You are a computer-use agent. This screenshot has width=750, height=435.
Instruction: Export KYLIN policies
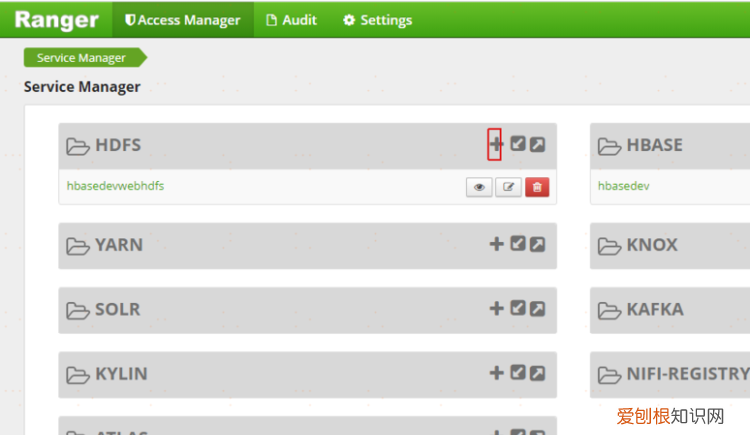tap(538, 373)
